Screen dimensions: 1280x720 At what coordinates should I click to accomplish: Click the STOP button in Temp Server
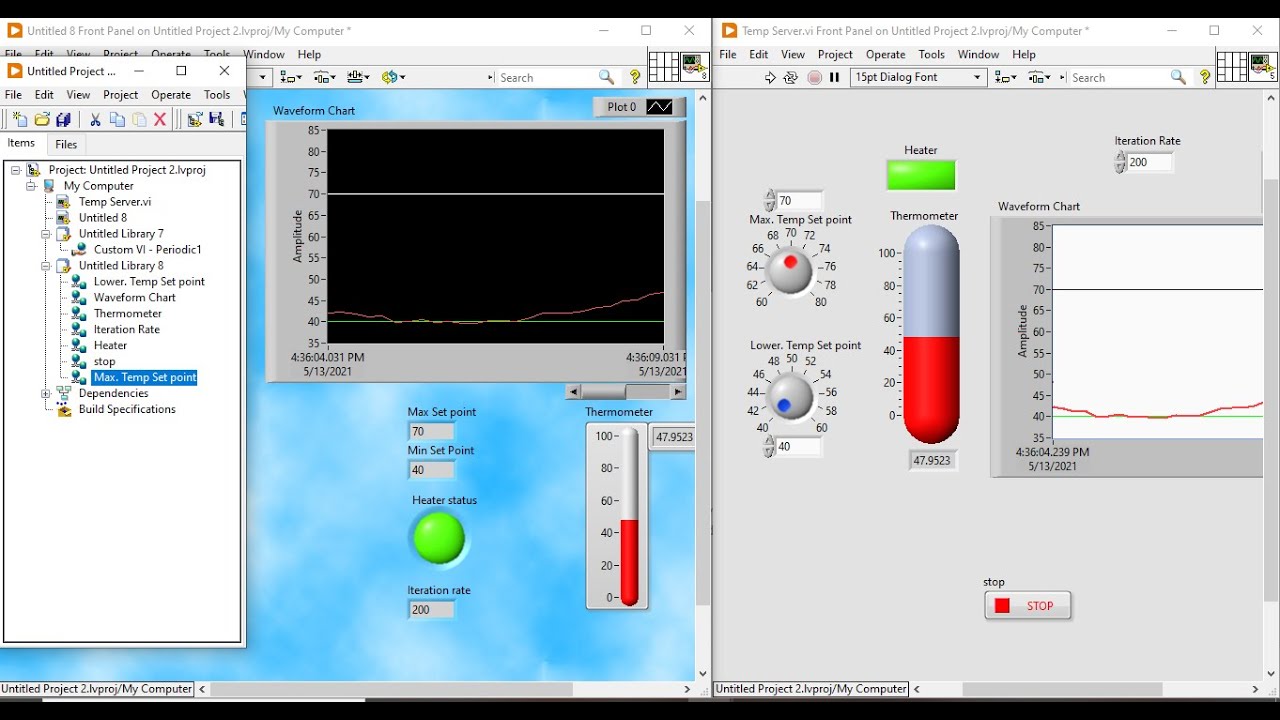(1028, 605)
